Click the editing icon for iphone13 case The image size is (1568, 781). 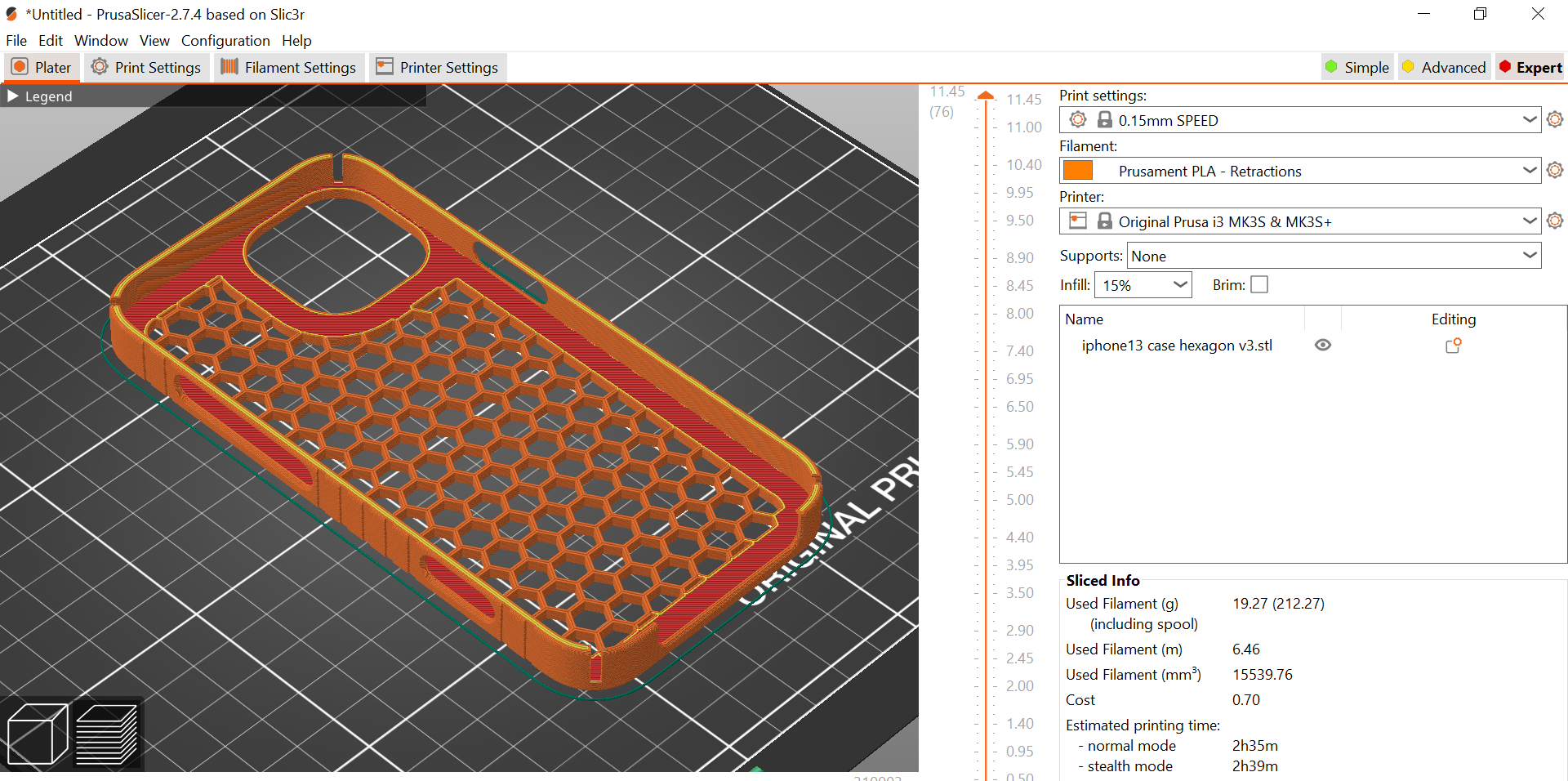click(1454, 346)
